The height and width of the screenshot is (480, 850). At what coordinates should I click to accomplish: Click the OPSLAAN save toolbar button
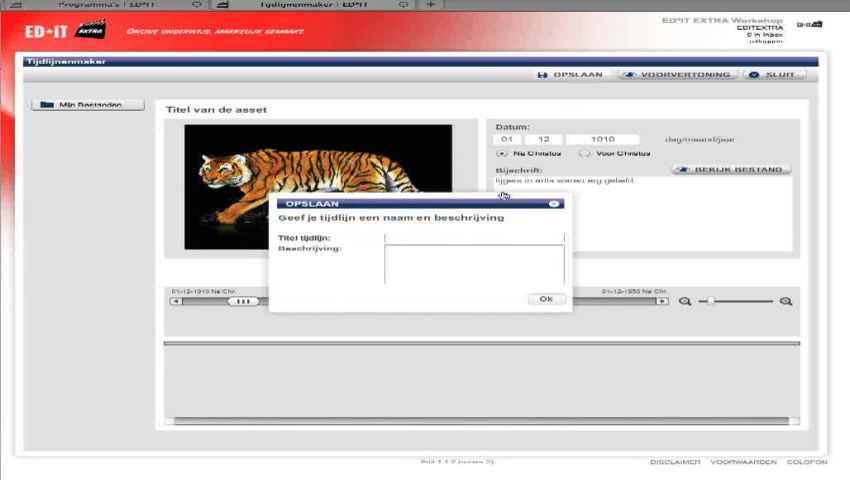tap(570, 75)
